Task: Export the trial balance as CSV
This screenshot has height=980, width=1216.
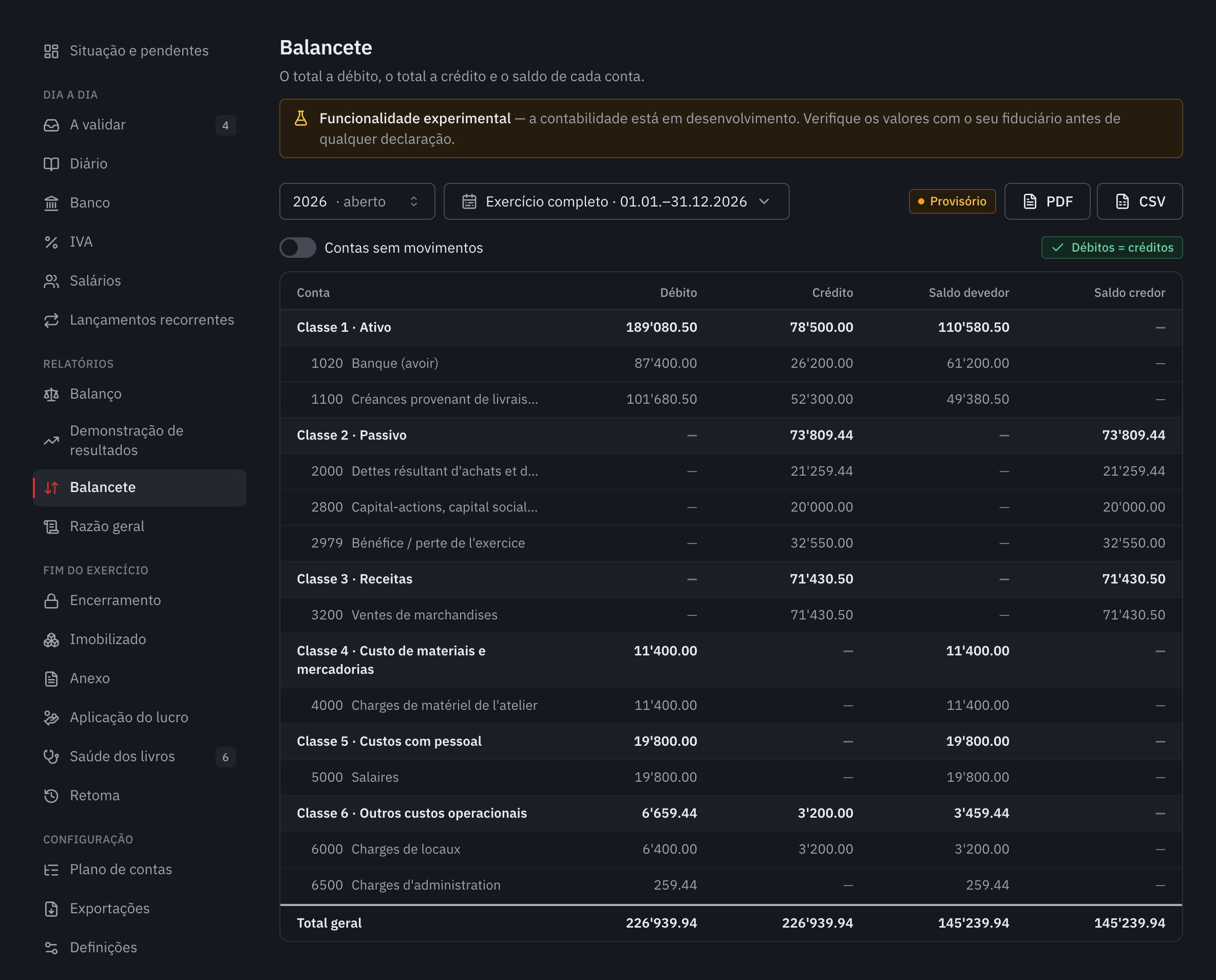Action: 1140,201
